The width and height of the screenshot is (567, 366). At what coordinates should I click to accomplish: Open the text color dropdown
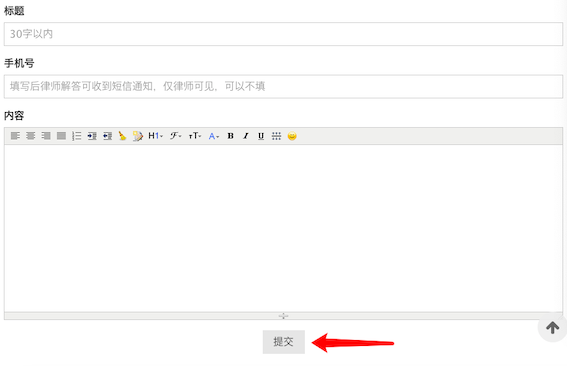click(x=214, y=136)
